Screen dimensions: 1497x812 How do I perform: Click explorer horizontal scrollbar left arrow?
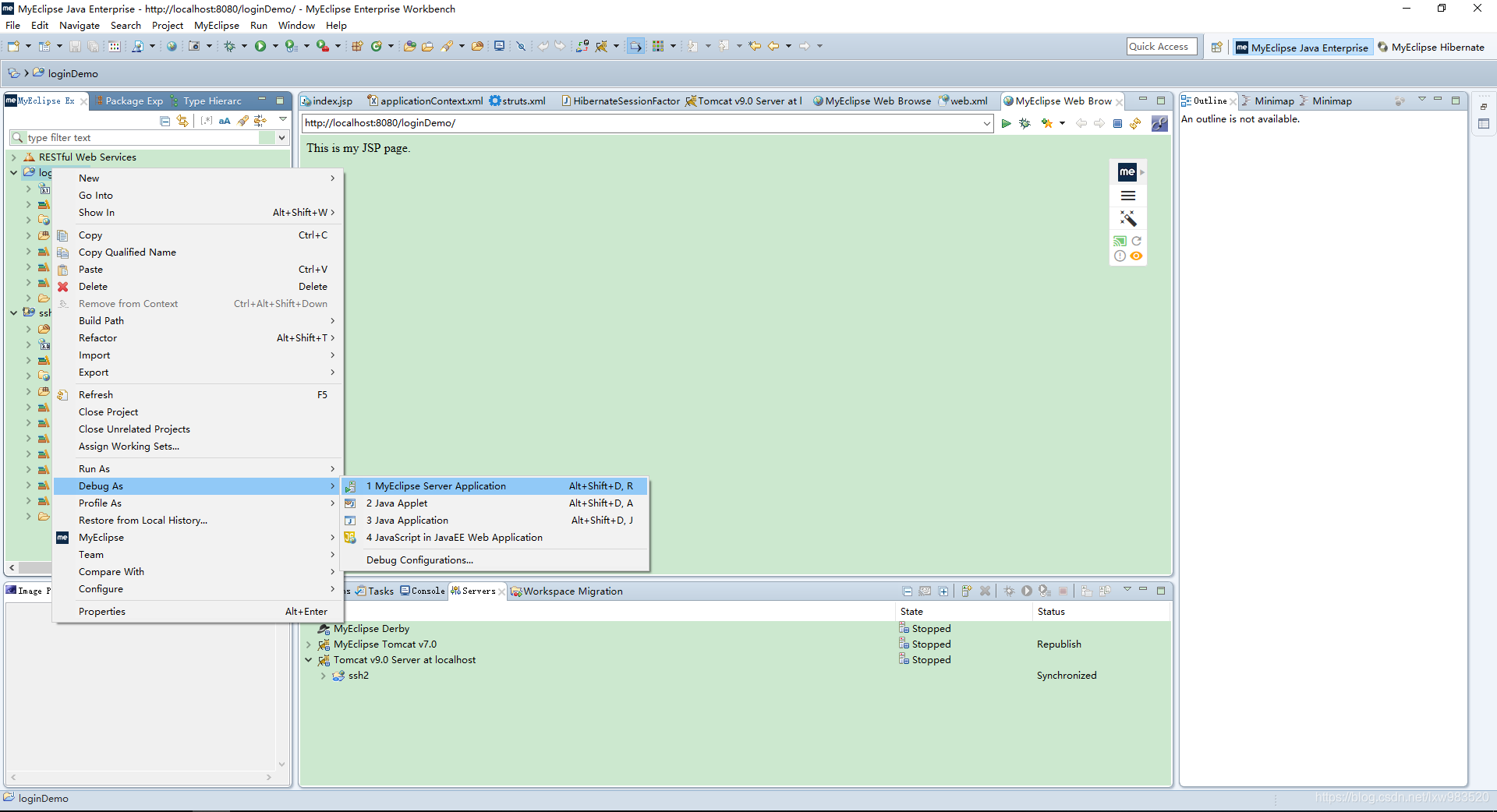tap(12, 568)
